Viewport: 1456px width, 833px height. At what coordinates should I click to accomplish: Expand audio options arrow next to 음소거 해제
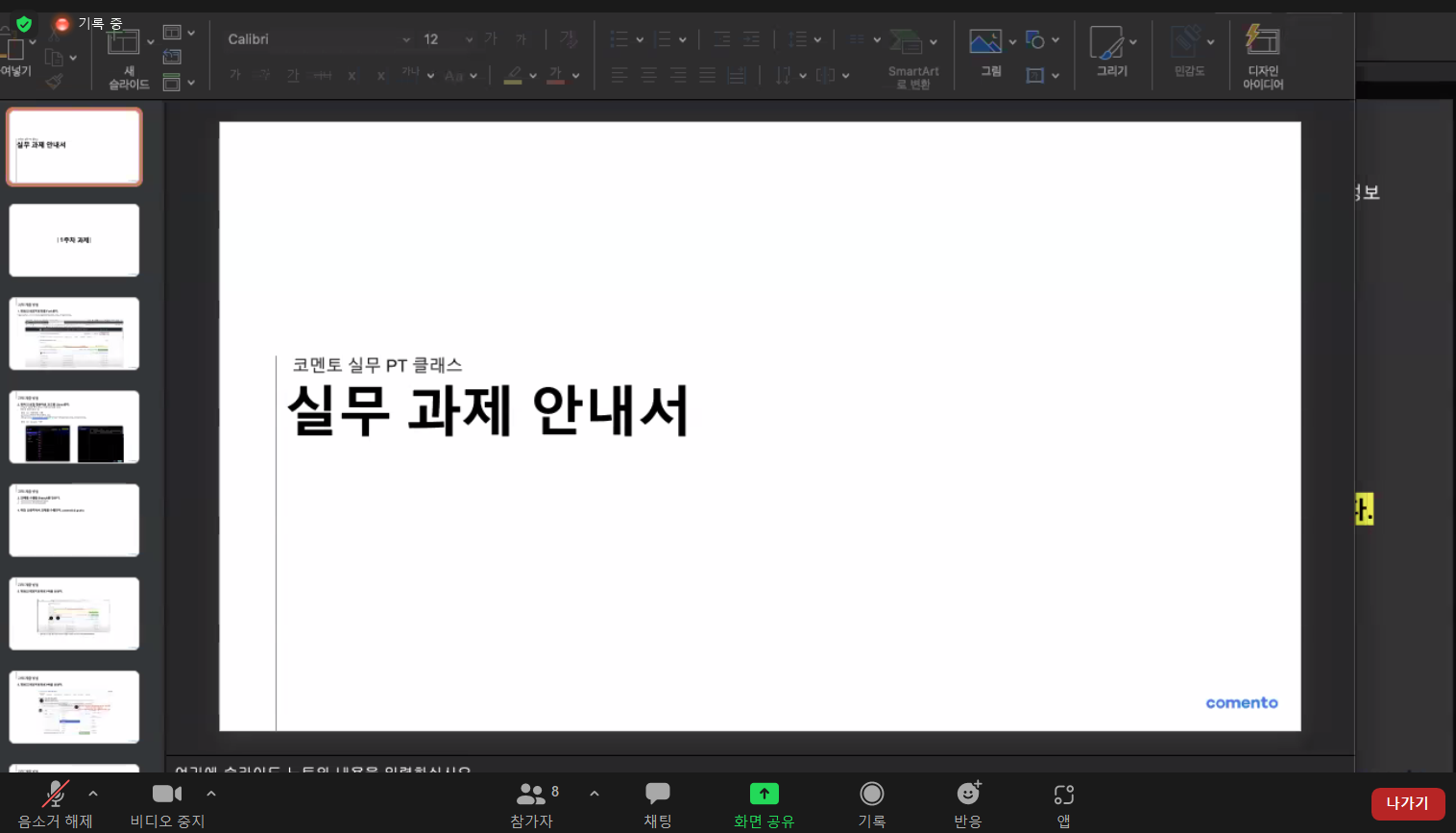pyautogui.click(x=93, y=794)
